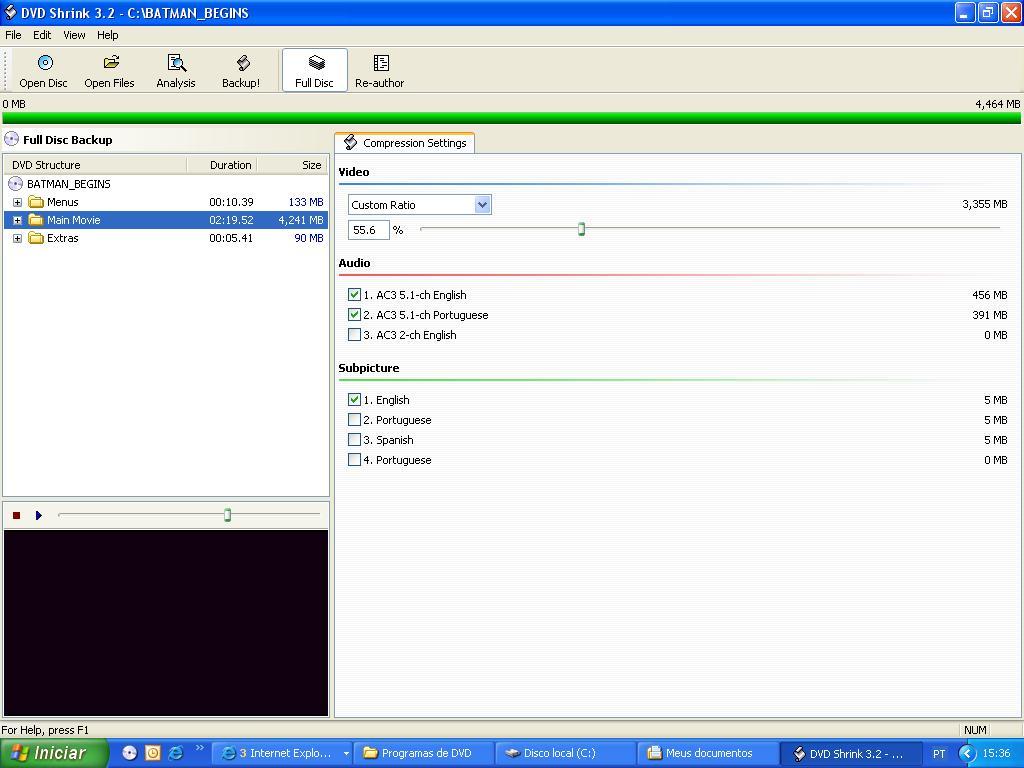Uncheck subpicture 1. English
The height and width of the screenshot is (768, 1024).
pos(354,400)
